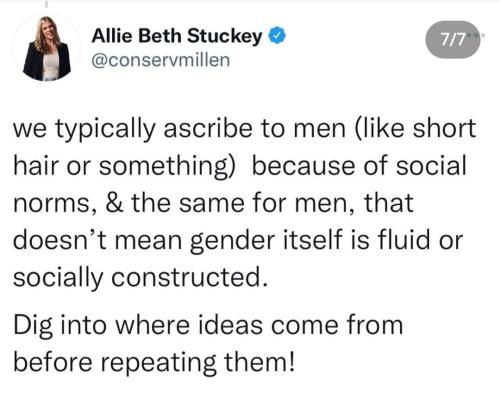
Task: Click the ampersand after 'norms,'
Action: click(115, 203)
